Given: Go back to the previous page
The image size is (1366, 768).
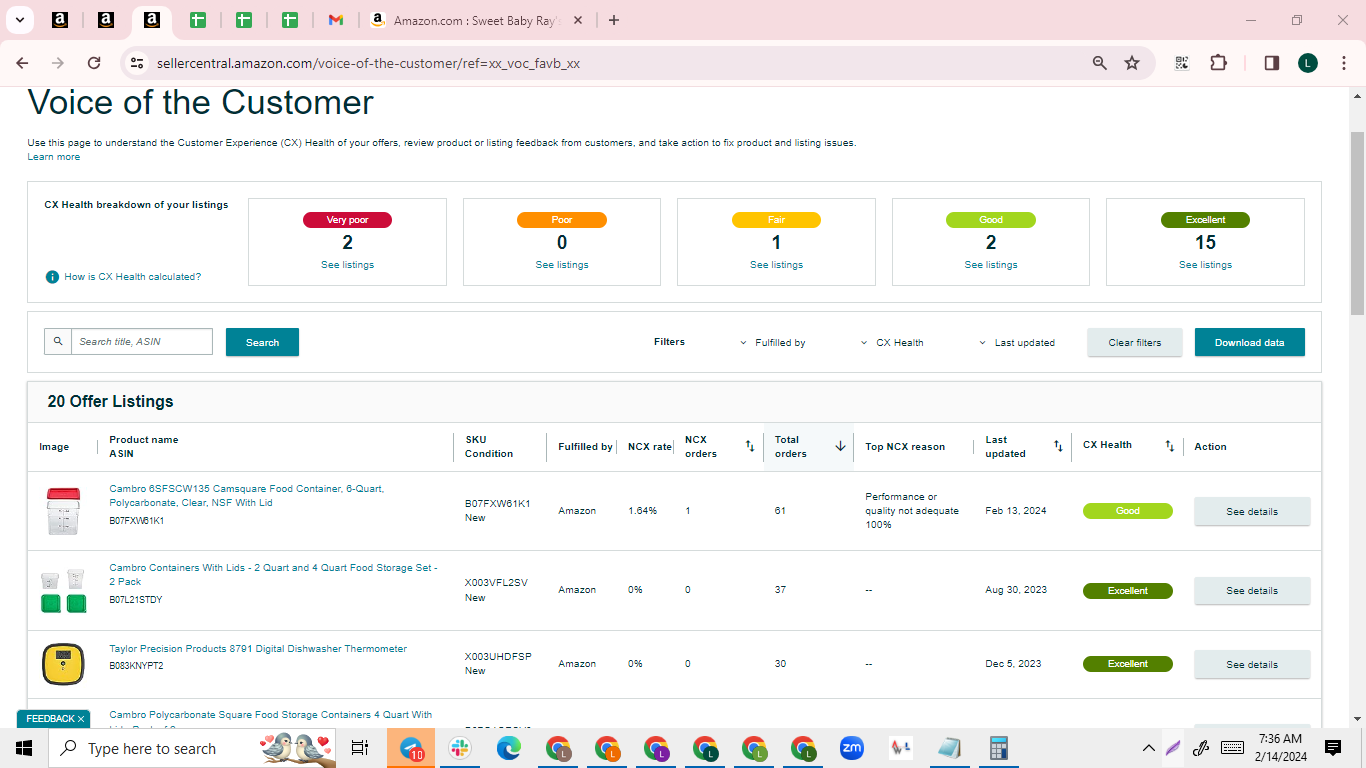Looking at the screenshot, I should [x=22, y=63].
